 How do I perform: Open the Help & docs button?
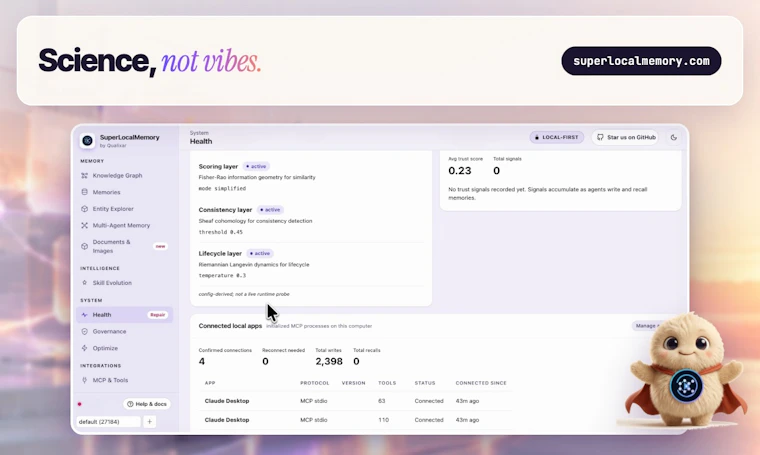[147, 404]
